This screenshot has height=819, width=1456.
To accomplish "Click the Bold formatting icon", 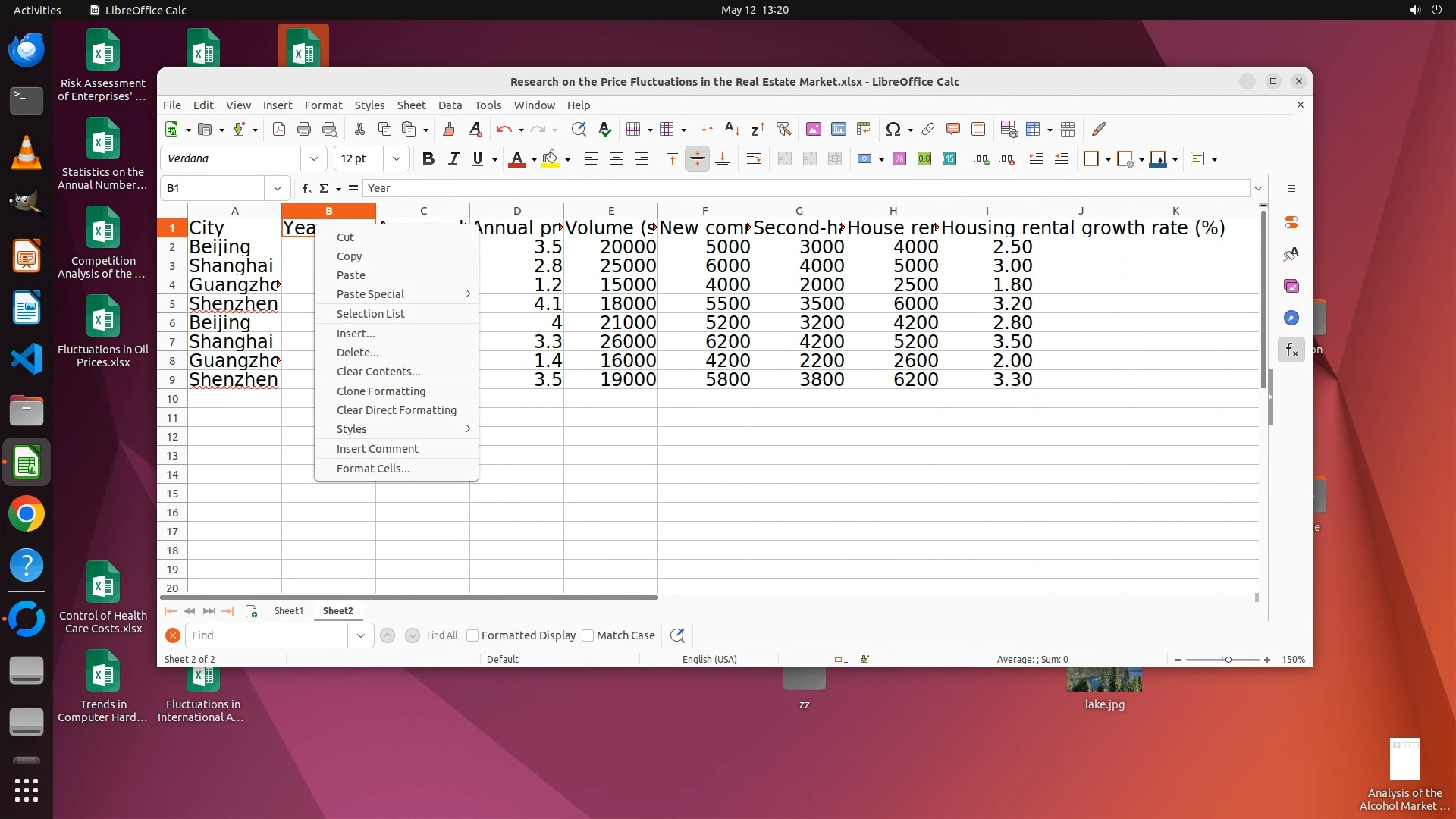I will [428, 158].
